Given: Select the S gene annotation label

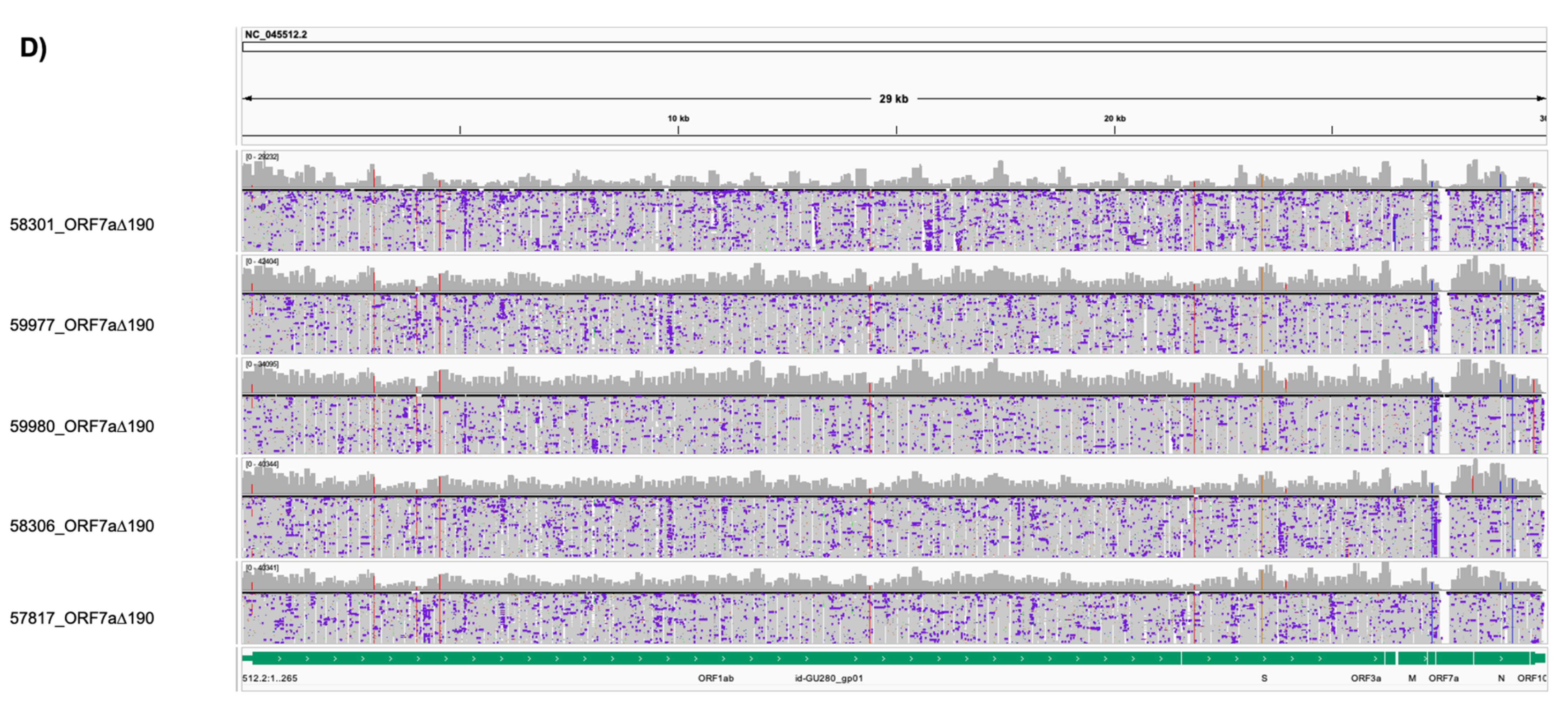Looking at the screenshot, I should pyautogui.click(x=1264, y=678).
